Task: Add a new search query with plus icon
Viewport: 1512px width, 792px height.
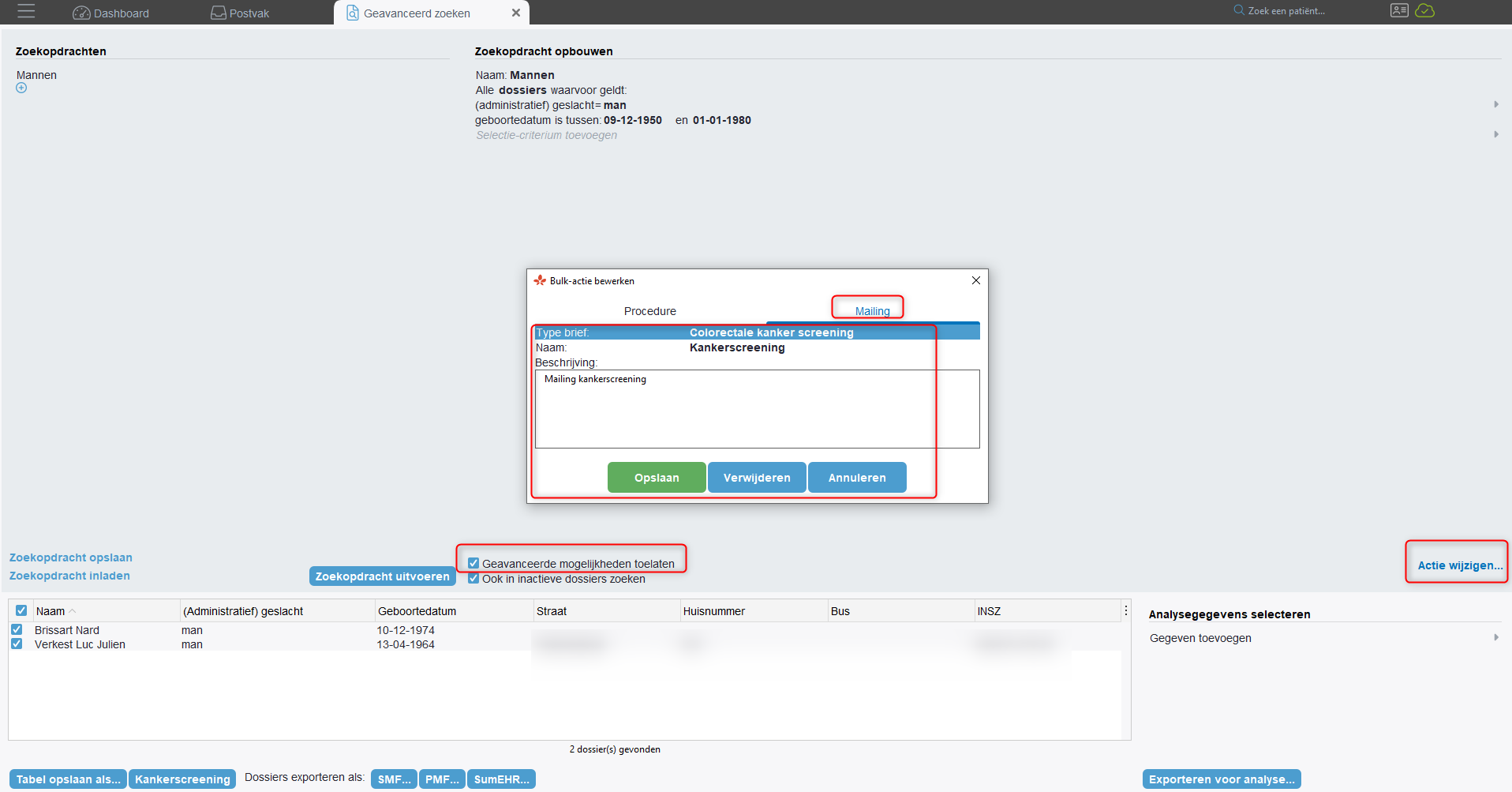Action: pos(21,88)
